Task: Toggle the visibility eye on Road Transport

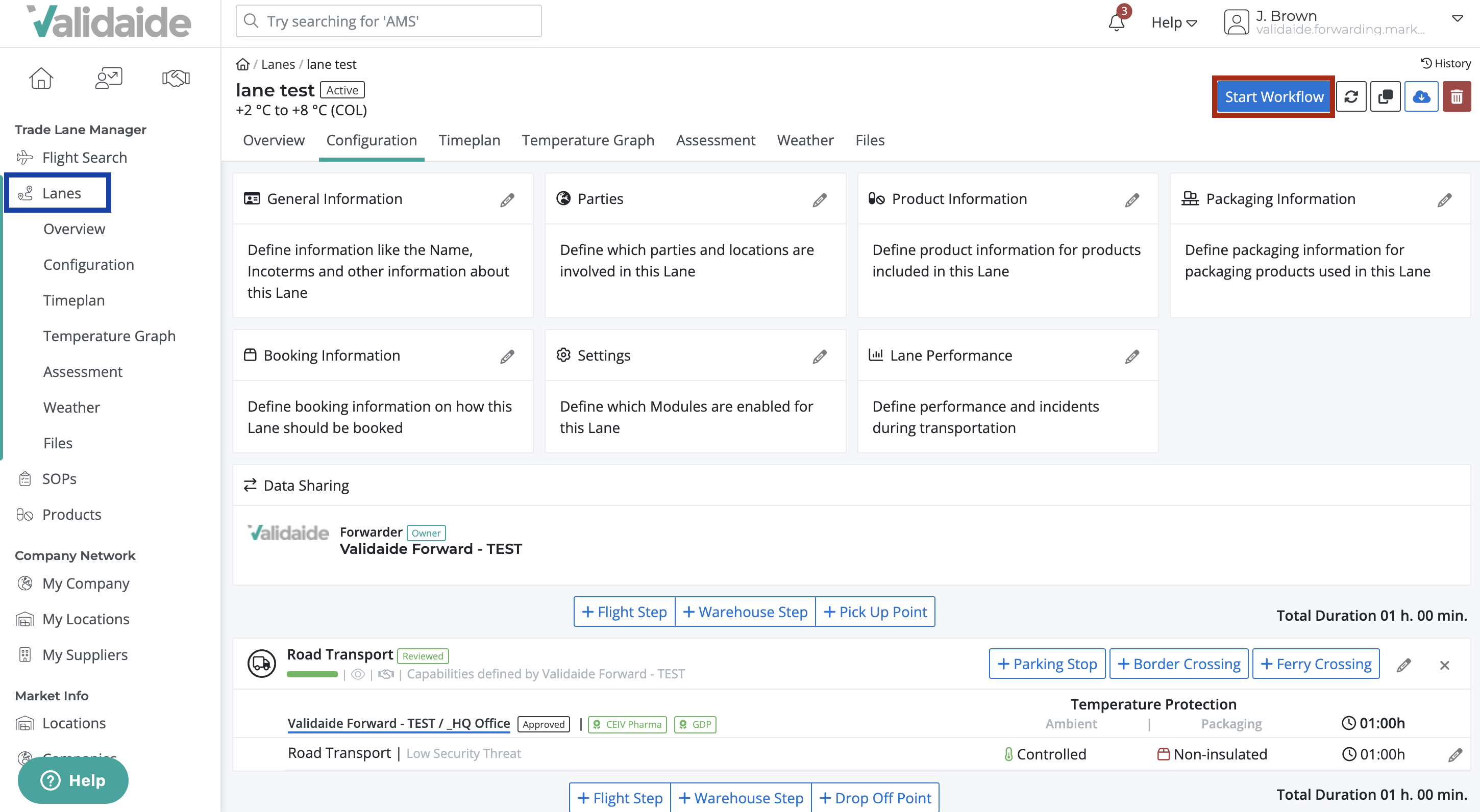Action: point(358,674)
